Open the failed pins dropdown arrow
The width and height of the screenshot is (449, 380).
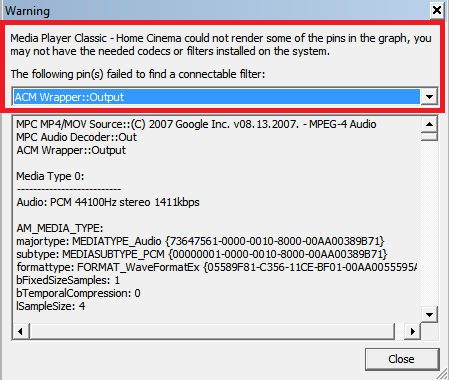point(429,97)
